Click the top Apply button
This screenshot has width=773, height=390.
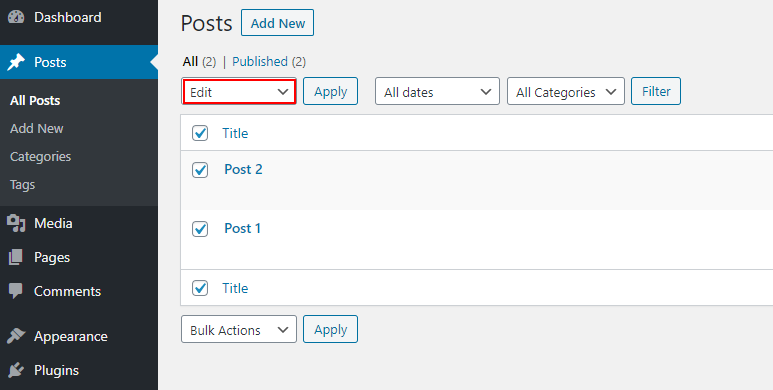coord(330,91)
